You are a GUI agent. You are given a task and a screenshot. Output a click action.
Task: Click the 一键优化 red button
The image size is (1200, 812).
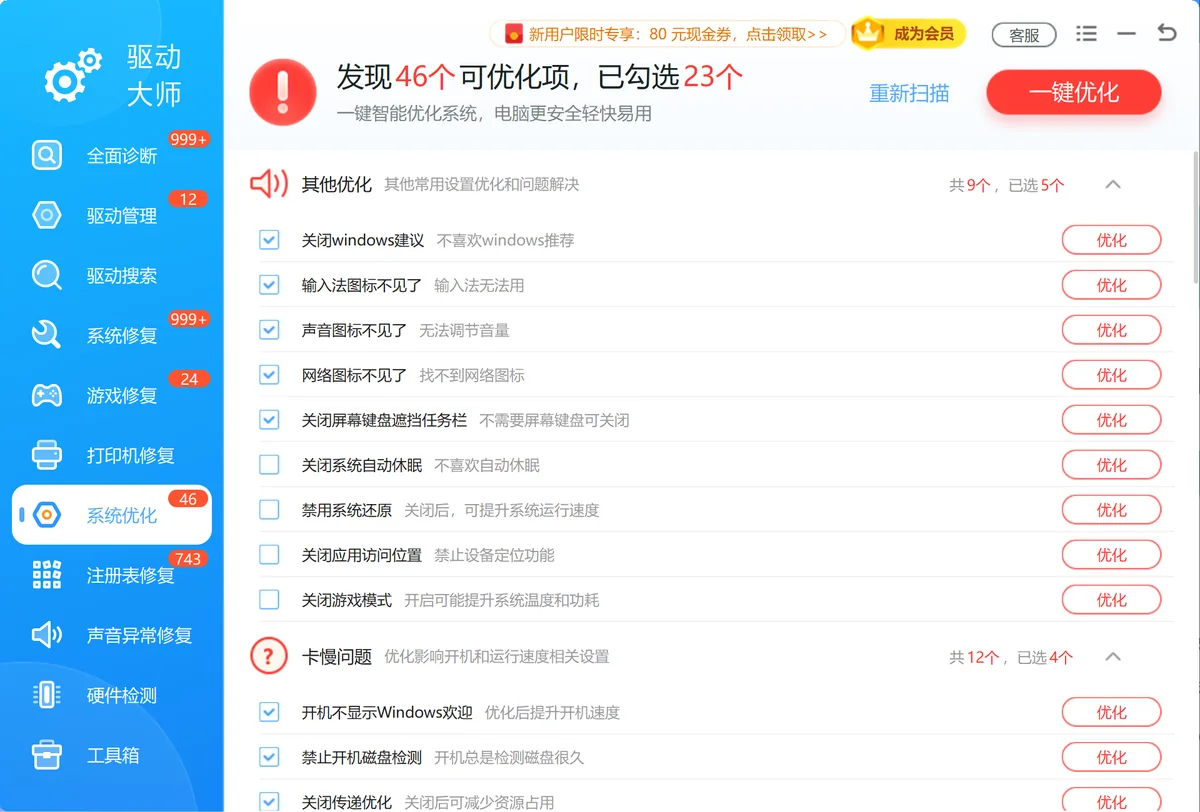click(x=1074, y=93)
